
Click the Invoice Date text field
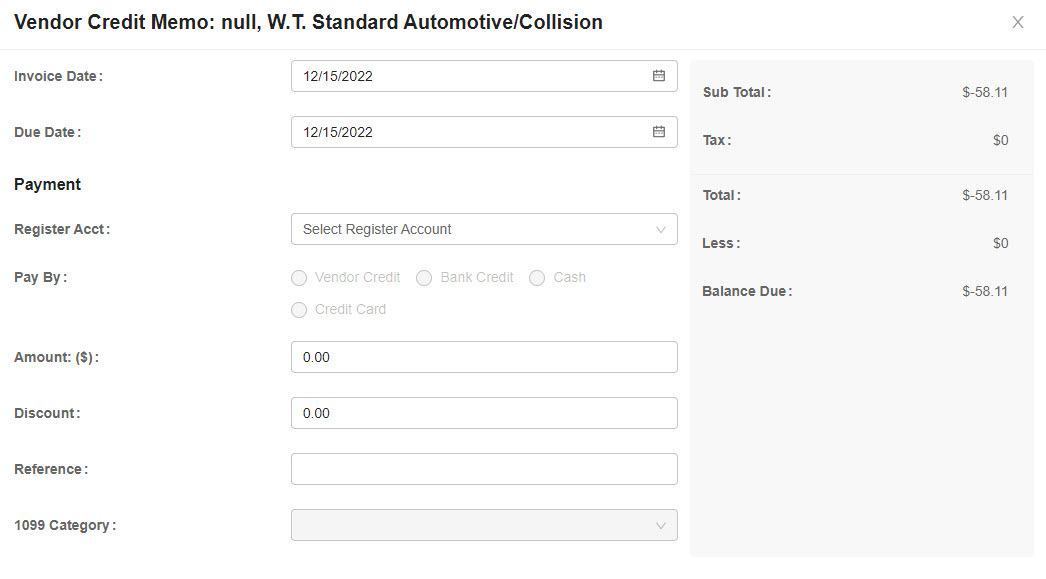point(484,76)
